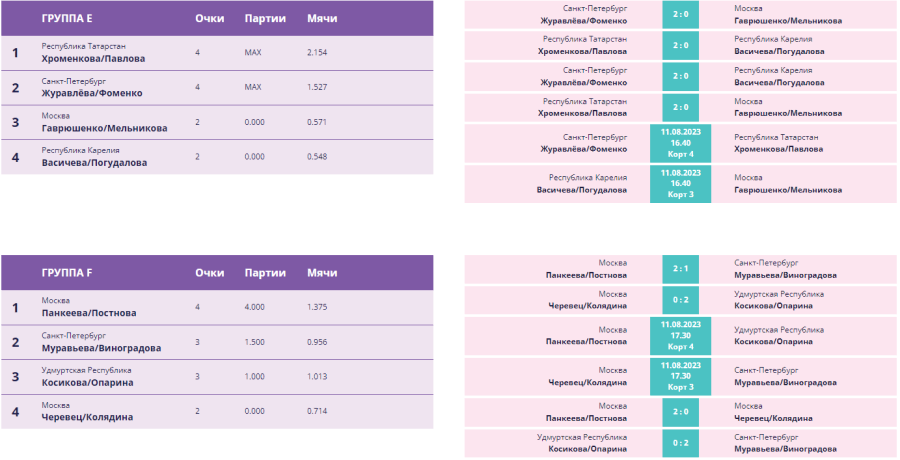Click Партии column header in Group E
This screenshot has width=900, height=460.
point(265,19)
